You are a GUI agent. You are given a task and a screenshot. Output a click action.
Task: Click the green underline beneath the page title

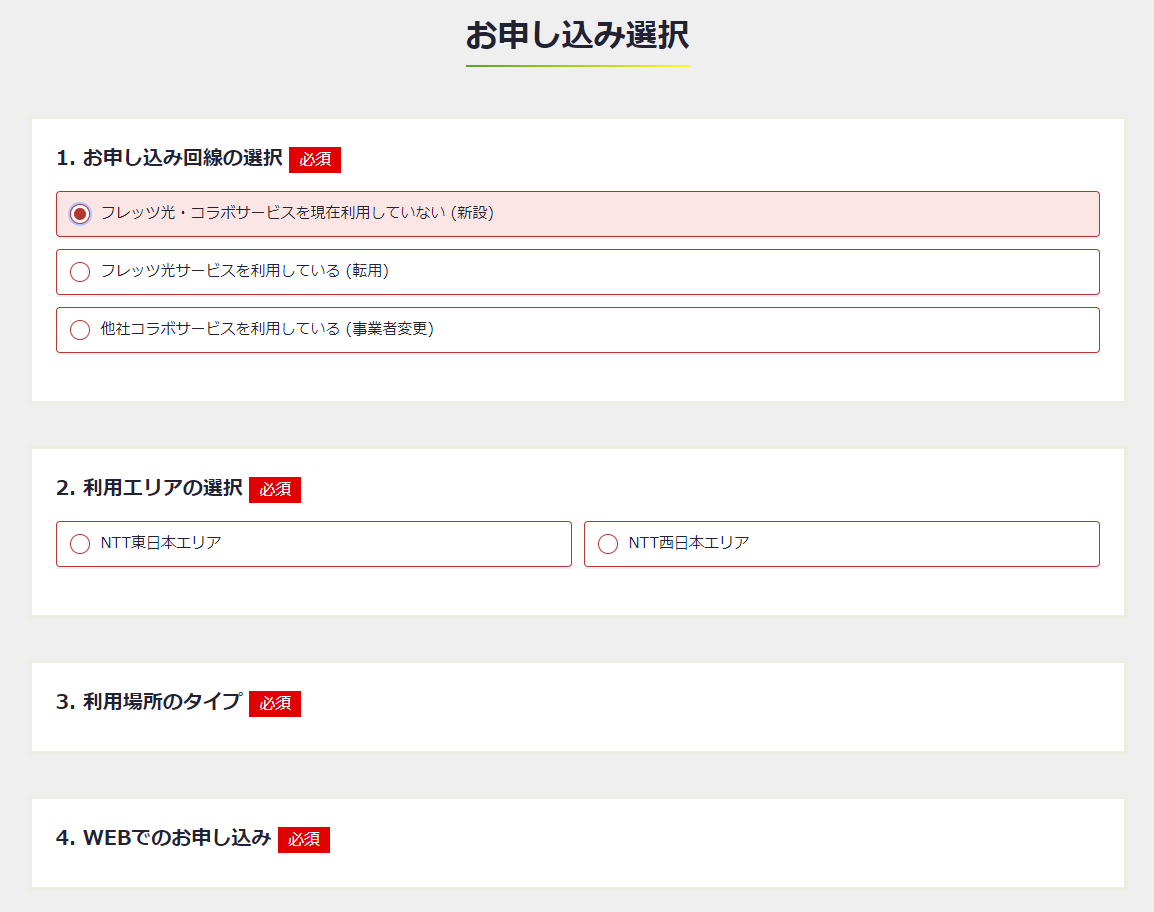tap(577, 66)
